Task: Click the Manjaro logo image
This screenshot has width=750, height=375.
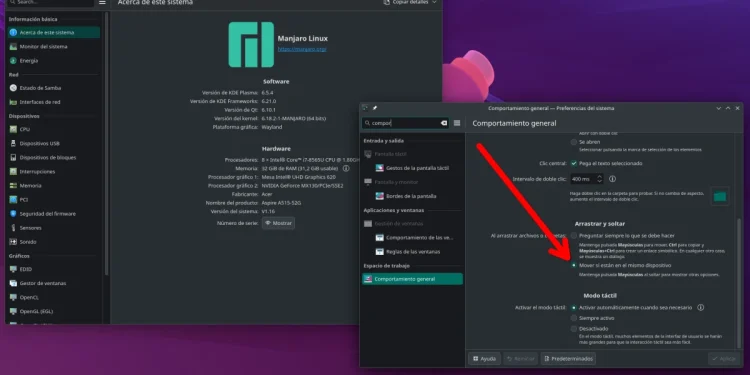Action: point(251,44)
